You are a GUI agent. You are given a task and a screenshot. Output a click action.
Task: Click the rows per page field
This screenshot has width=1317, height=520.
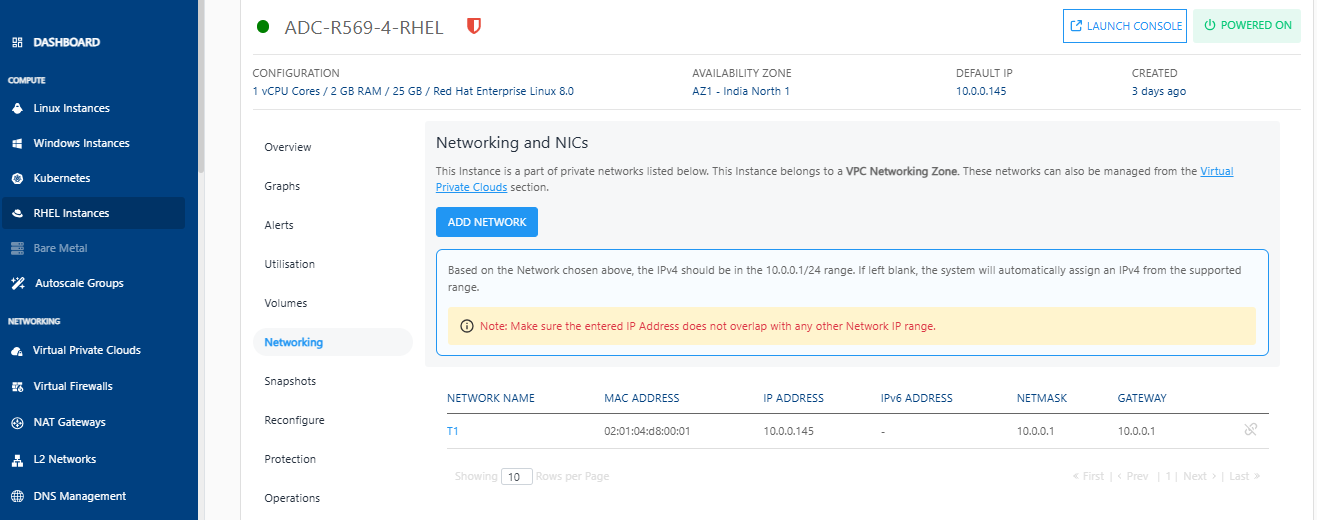[x=517, y=477]
